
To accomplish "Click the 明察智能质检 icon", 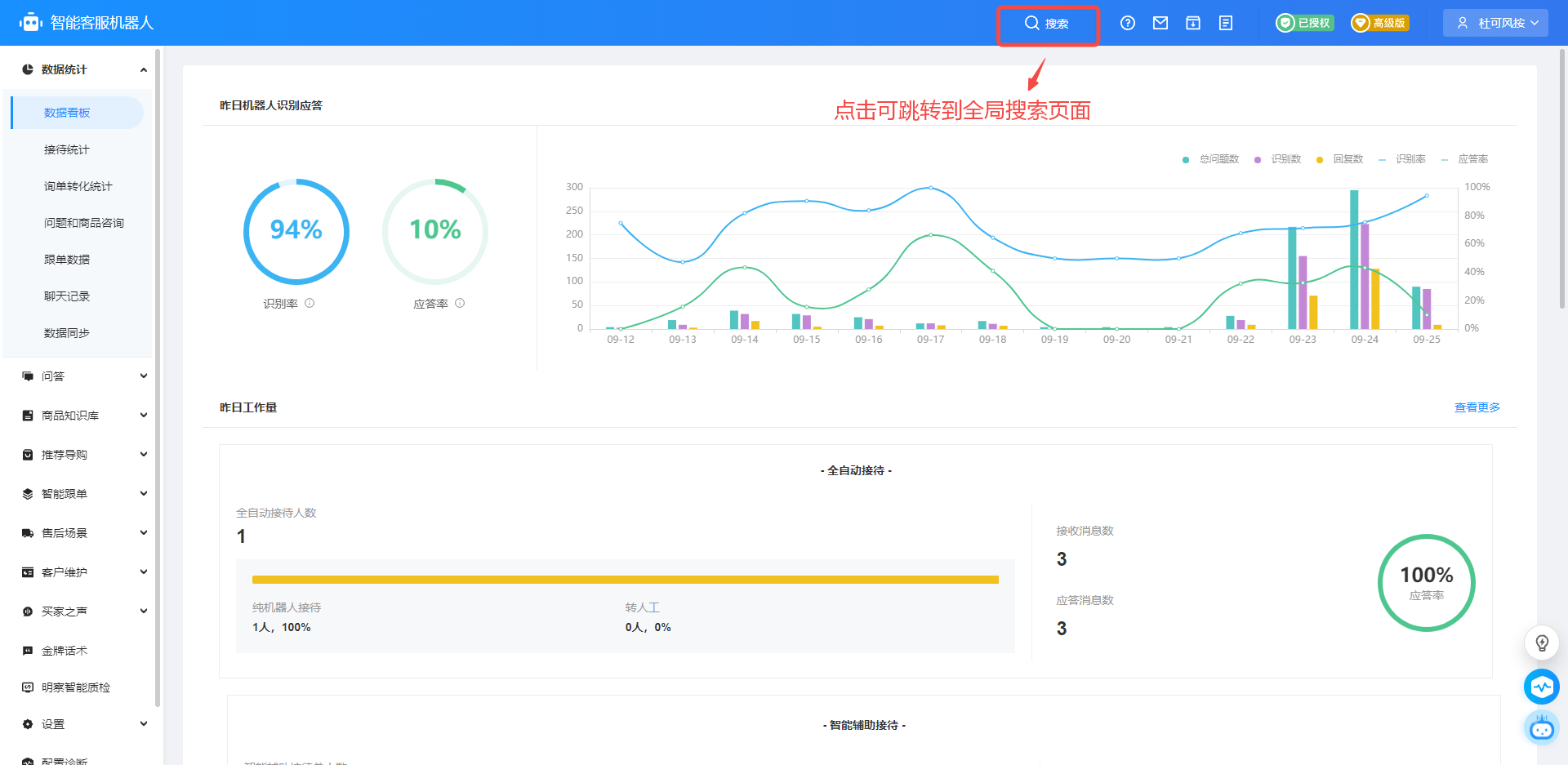I will point(28,687).
